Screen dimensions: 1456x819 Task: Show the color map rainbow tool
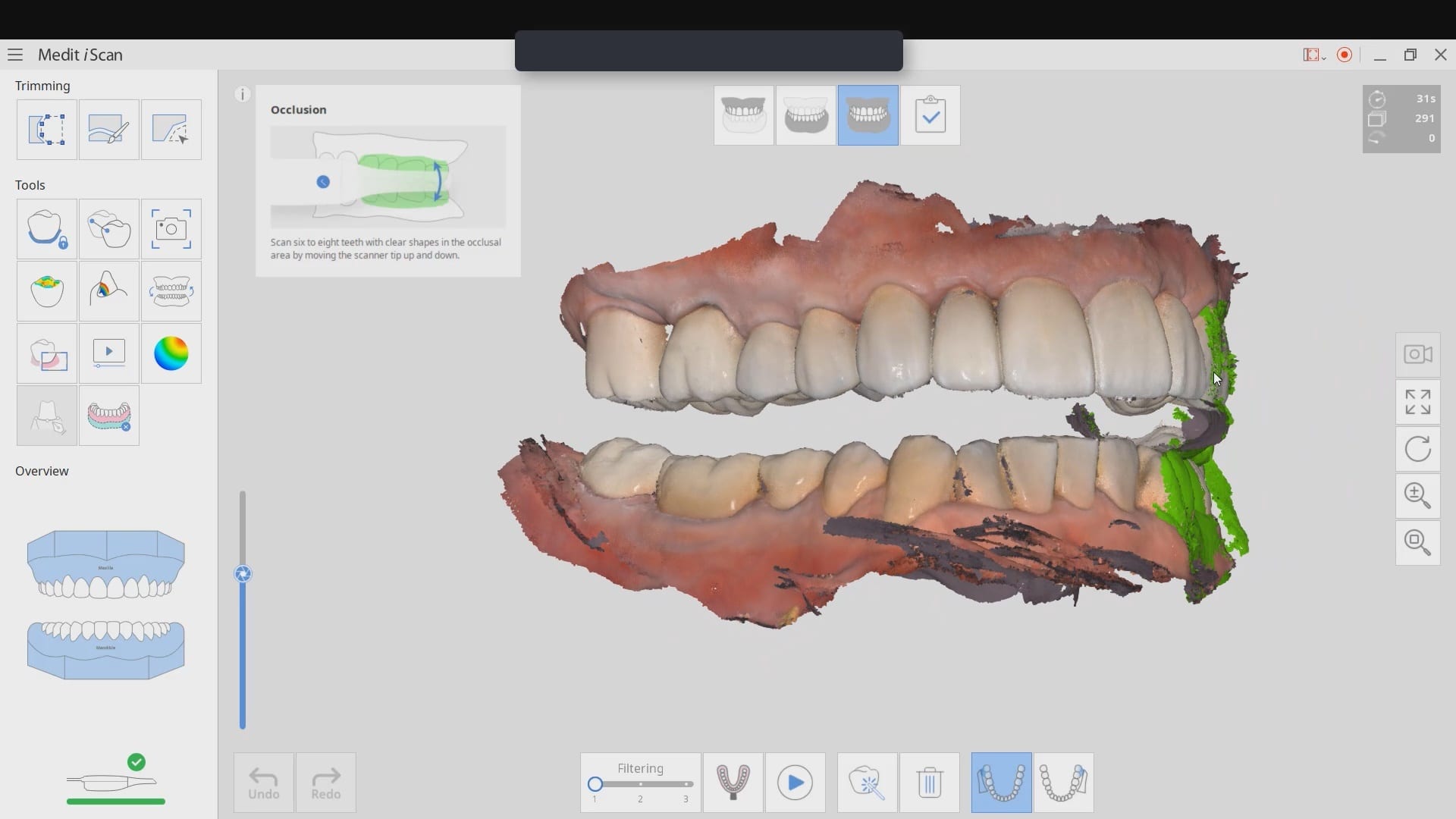coord(171,353)
